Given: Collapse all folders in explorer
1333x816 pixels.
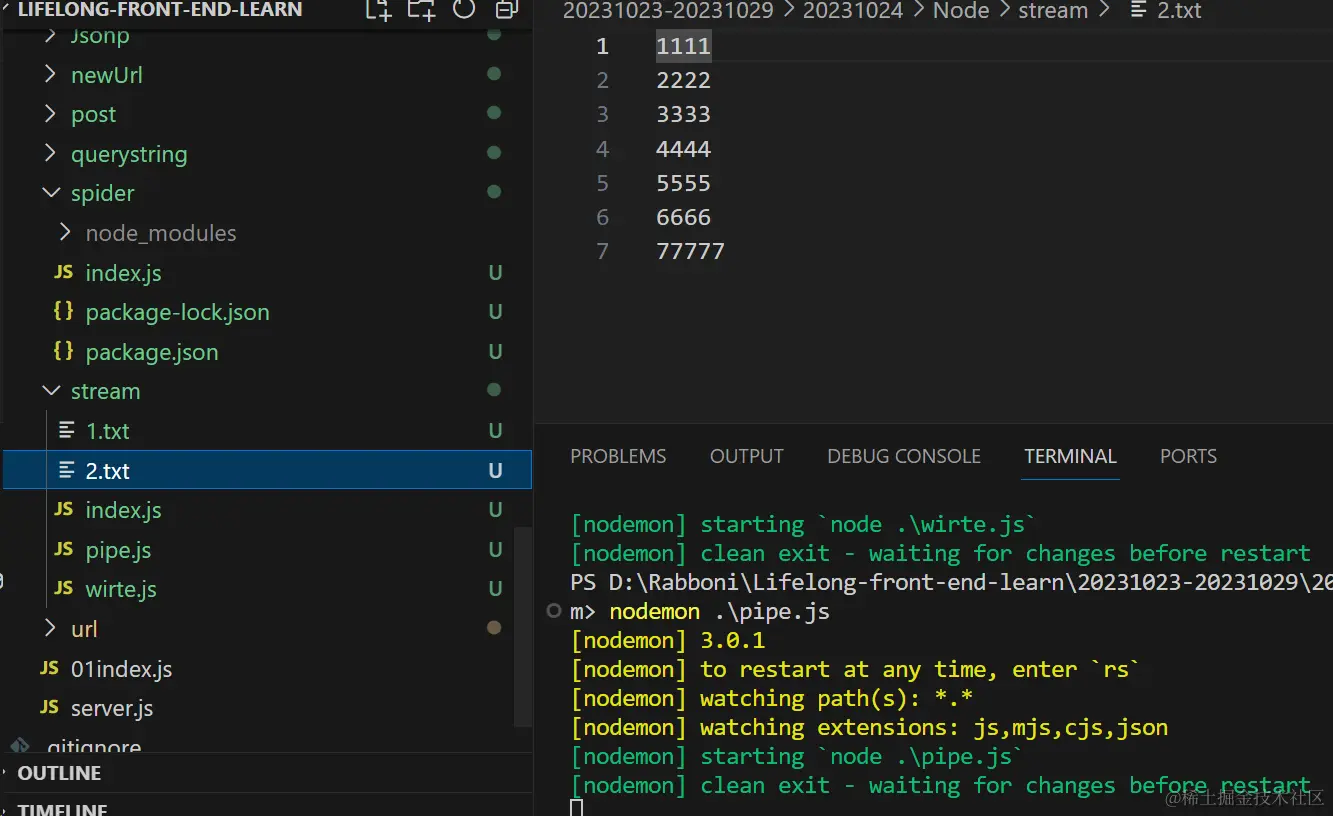Looking at the screenshot, I should (507, 10).
